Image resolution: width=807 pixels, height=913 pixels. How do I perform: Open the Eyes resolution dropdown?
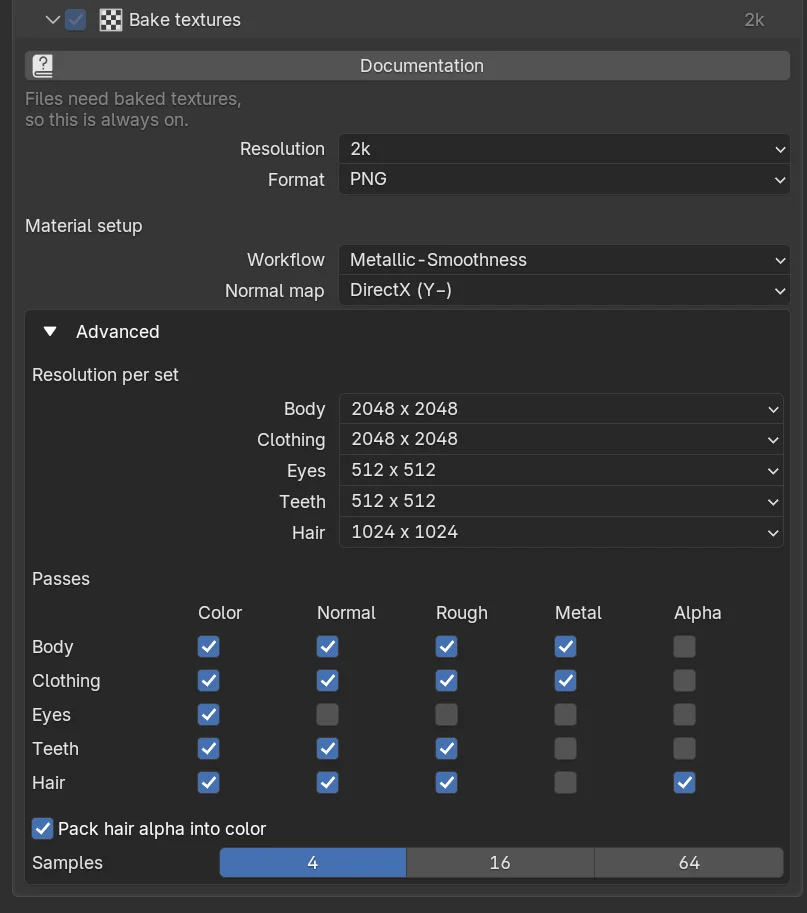point(561,470)
